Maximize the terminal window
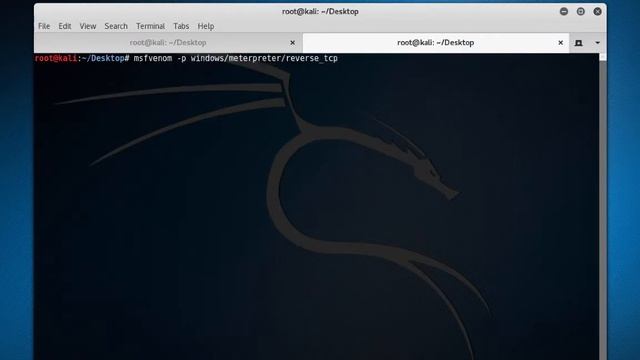Image resolution: width=640 pixels, height=360 pixels. (580, 11)
